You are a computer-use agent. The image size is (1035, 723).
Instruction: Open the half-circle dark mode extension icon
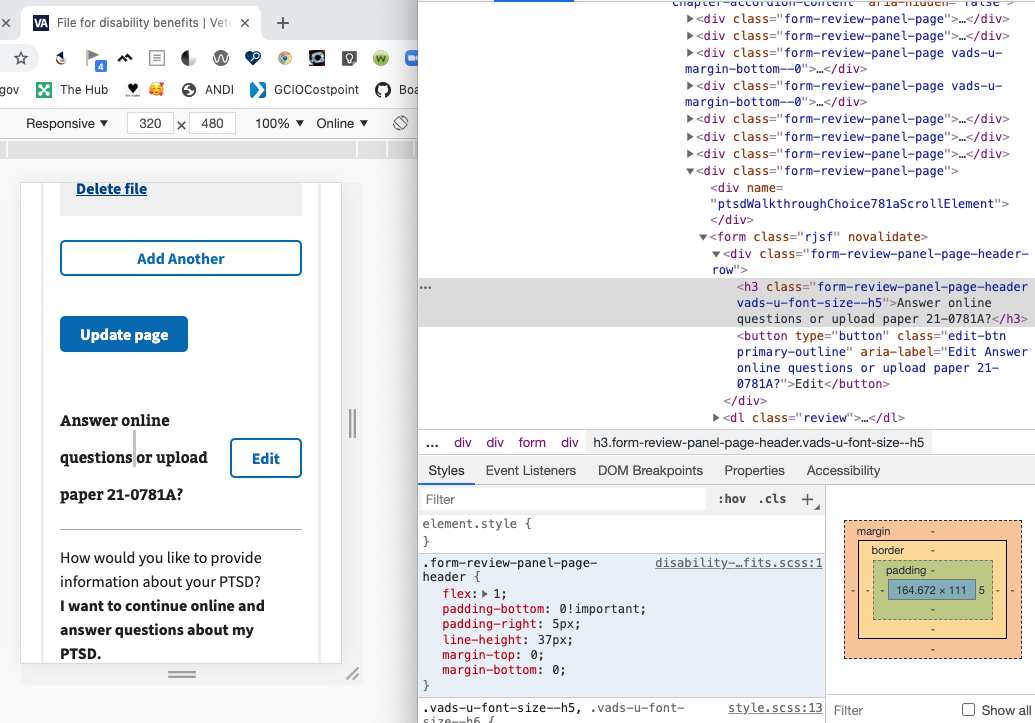188,58
